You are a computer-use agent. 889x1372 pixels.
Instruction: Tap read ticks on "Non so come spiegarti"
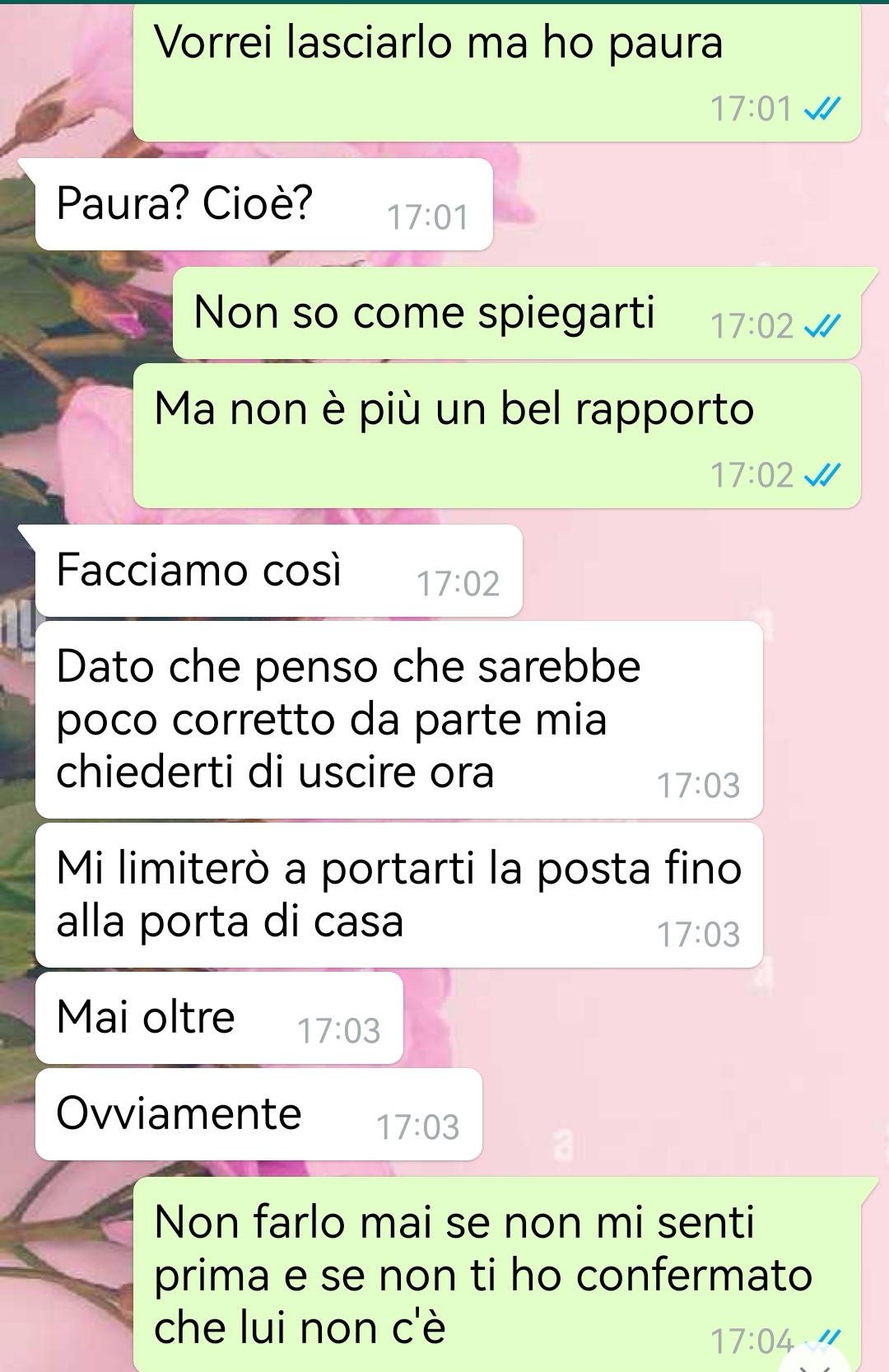[x=822, y=327]
